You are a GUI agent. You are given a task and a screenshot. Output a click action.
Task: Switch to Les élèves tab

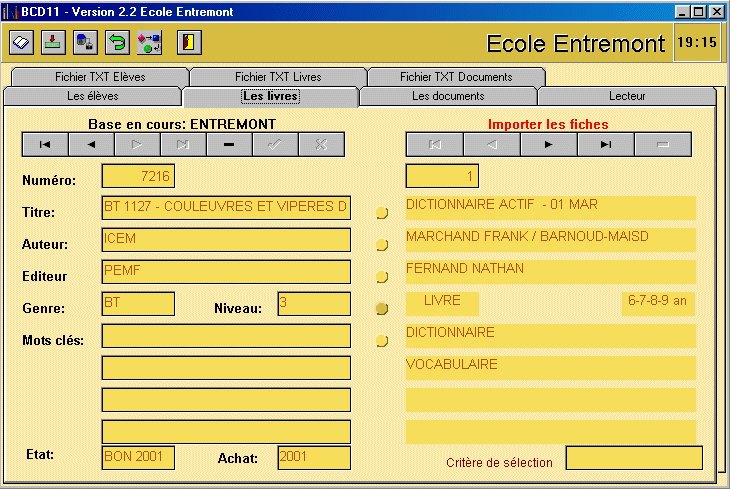pyautogui.click(x=93, y=96)
